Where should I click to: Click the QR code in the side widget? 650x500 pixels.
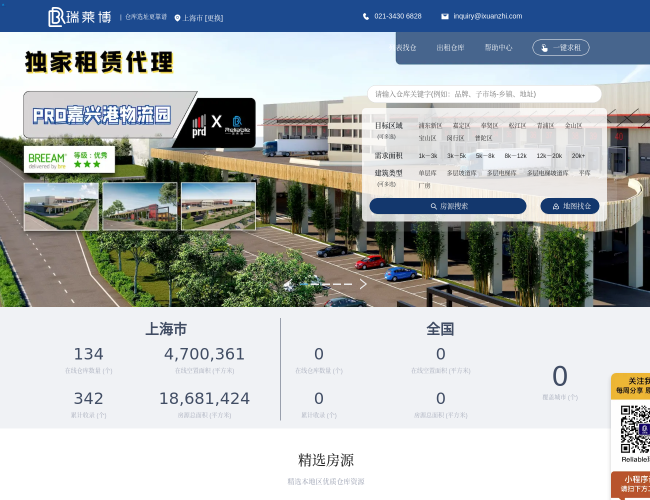pyautogui.click(x=635, y=429)
